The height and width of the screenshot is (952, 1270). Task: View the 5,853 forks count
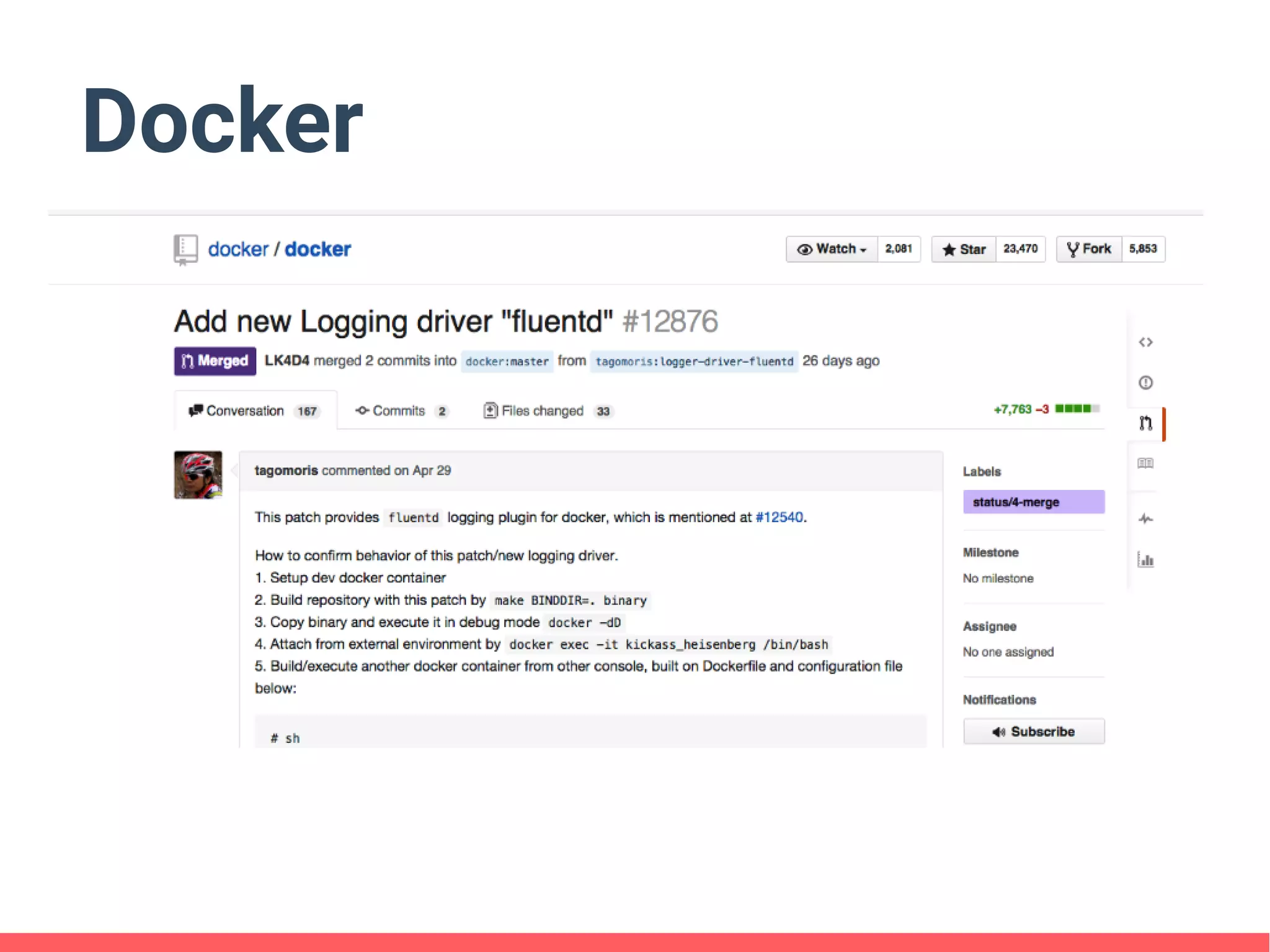pyautogui.click(x=1143, y=249)
